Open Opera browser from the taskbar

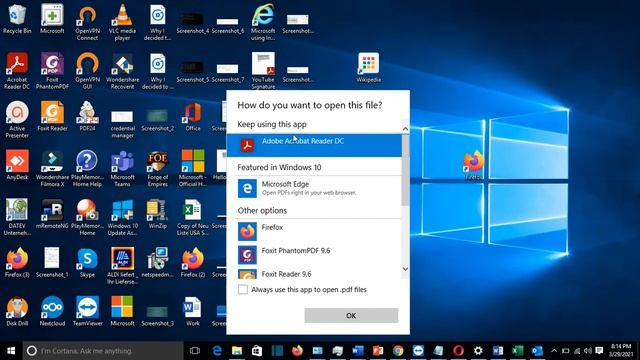coord(458,351)
